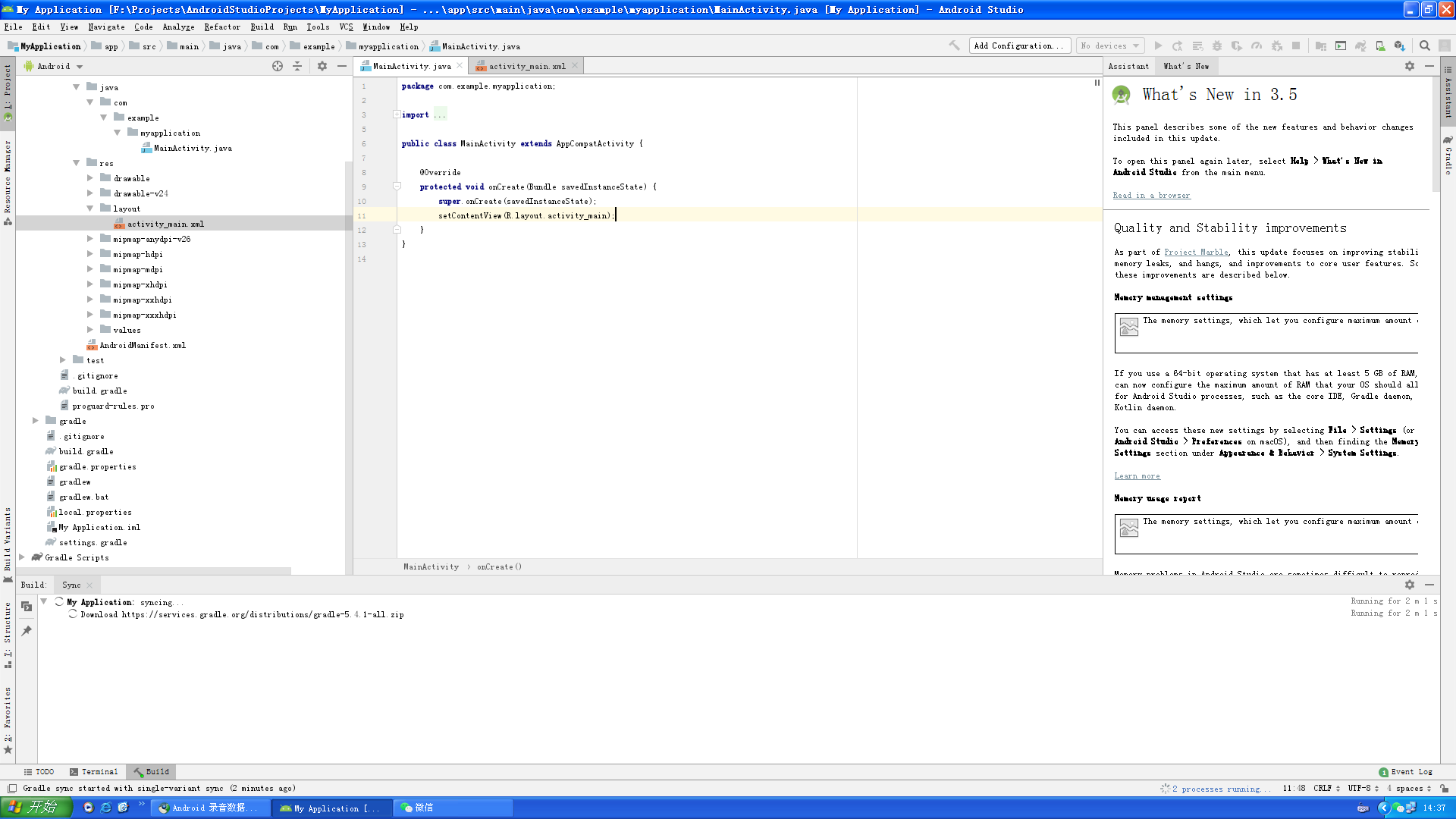Open the Tools menu
The width and height of the screenshot is (1456, 819).
318,27
